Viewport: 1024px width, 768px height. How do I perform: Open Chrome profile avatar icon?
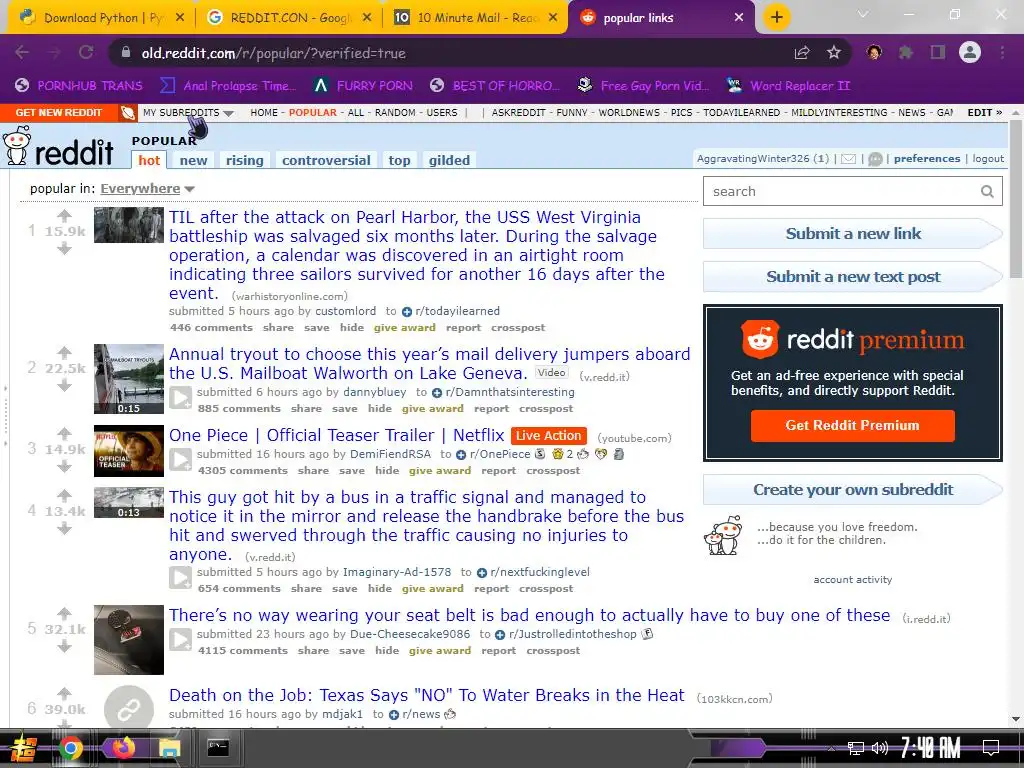point(970,52)
